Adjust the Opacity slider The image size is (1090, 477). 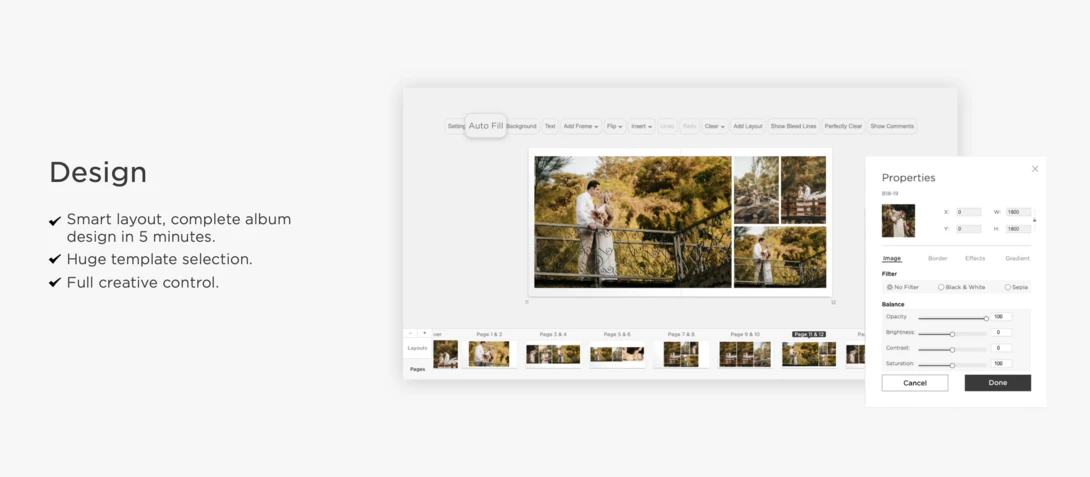tap(952, 318)
